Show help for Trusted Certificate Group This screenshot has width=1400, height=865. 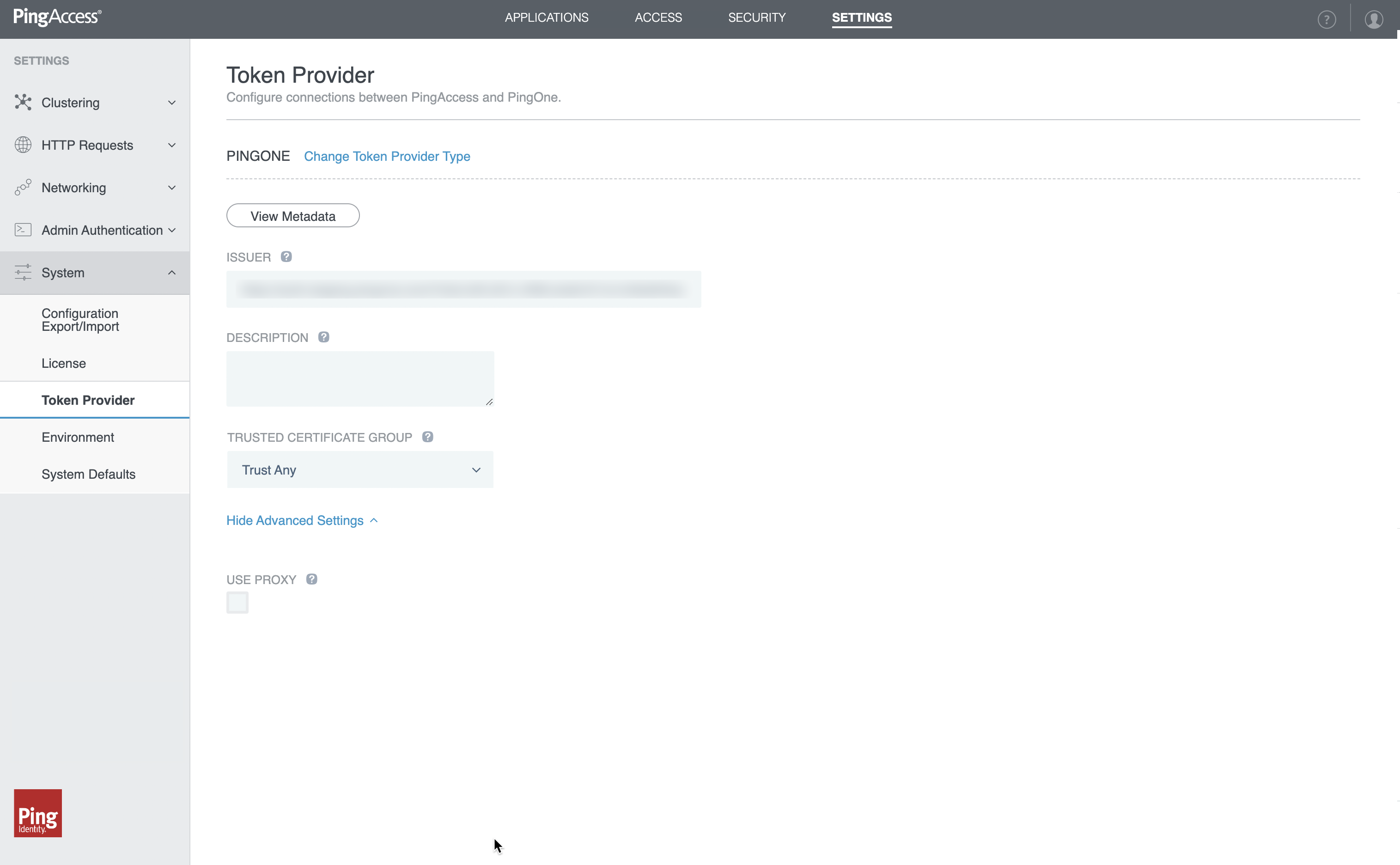[428, 437]
